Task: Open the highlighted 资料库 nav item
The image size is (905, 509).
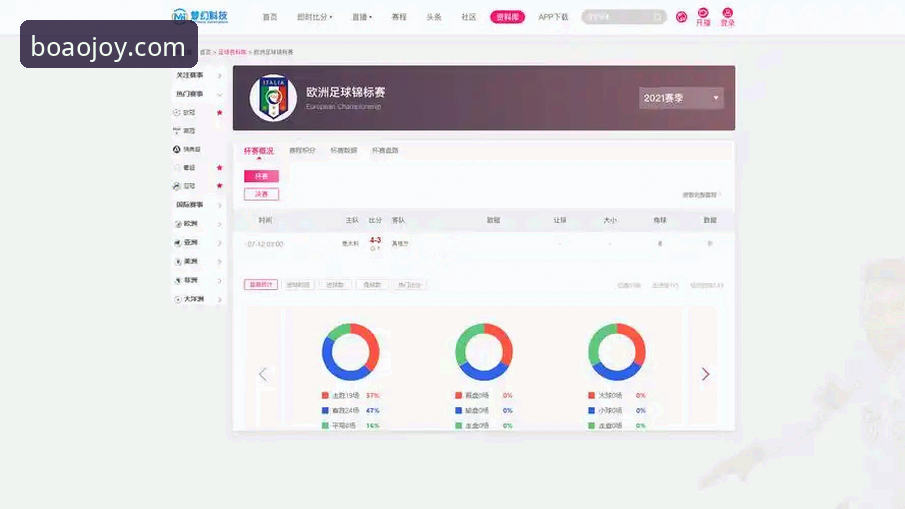Action: coord(507,17)
